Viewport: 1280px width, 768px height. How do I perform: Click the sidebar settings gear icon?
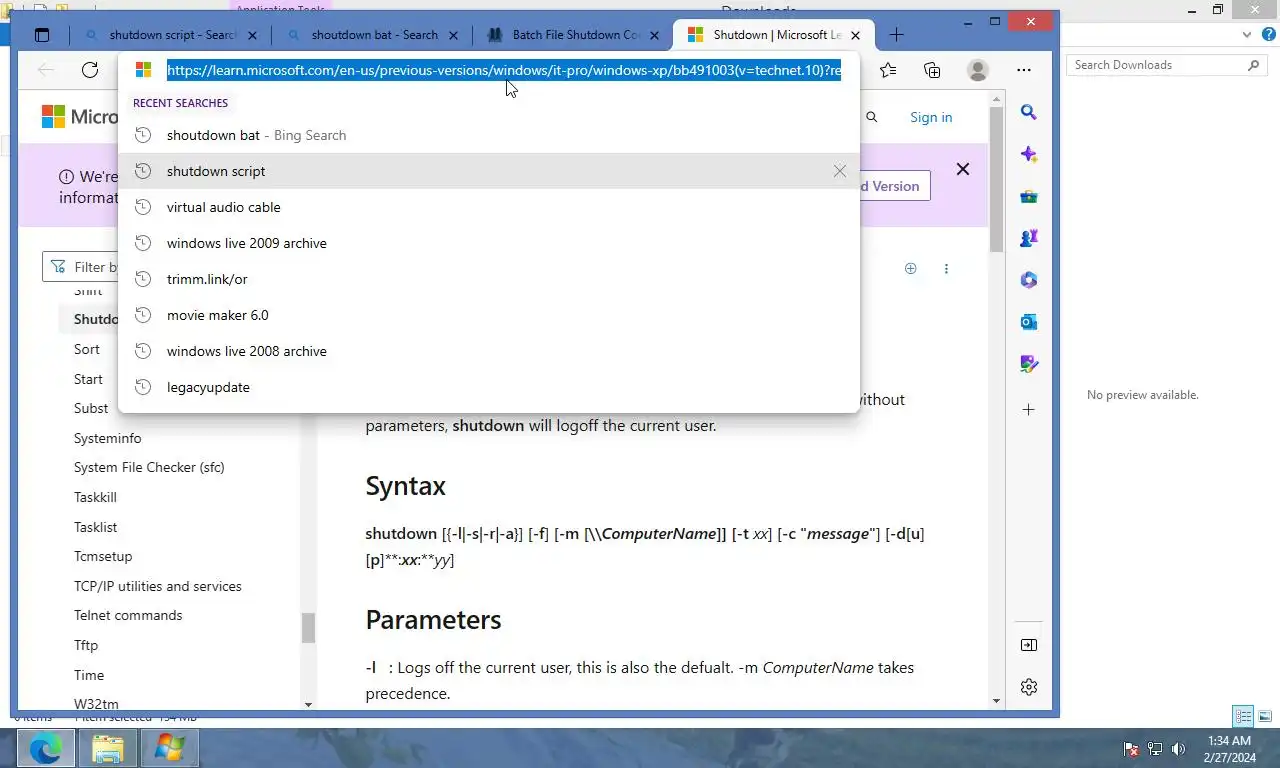click(1029, 687)
